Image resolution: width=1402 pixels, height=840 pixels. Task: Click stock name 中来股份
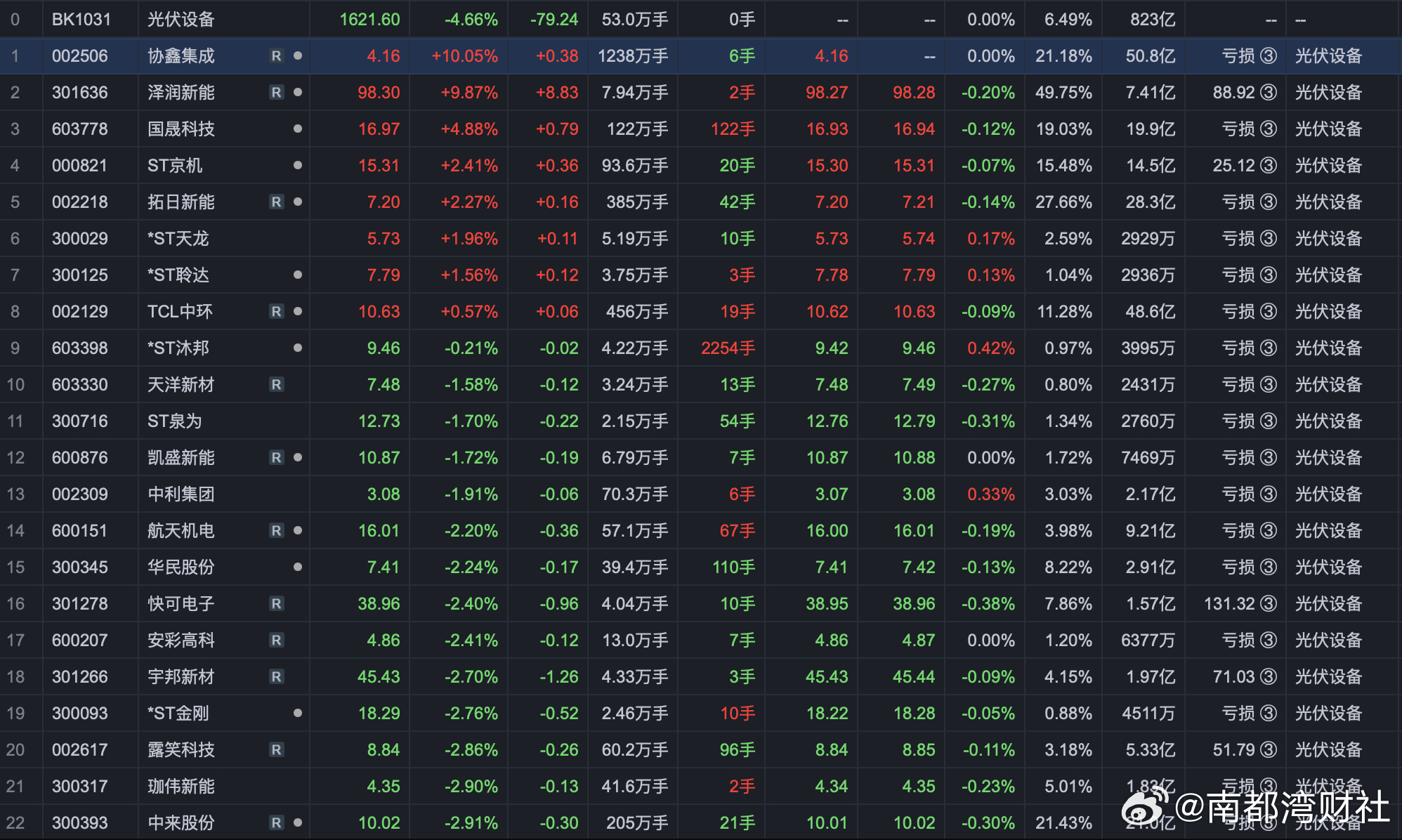coord(181,823)
